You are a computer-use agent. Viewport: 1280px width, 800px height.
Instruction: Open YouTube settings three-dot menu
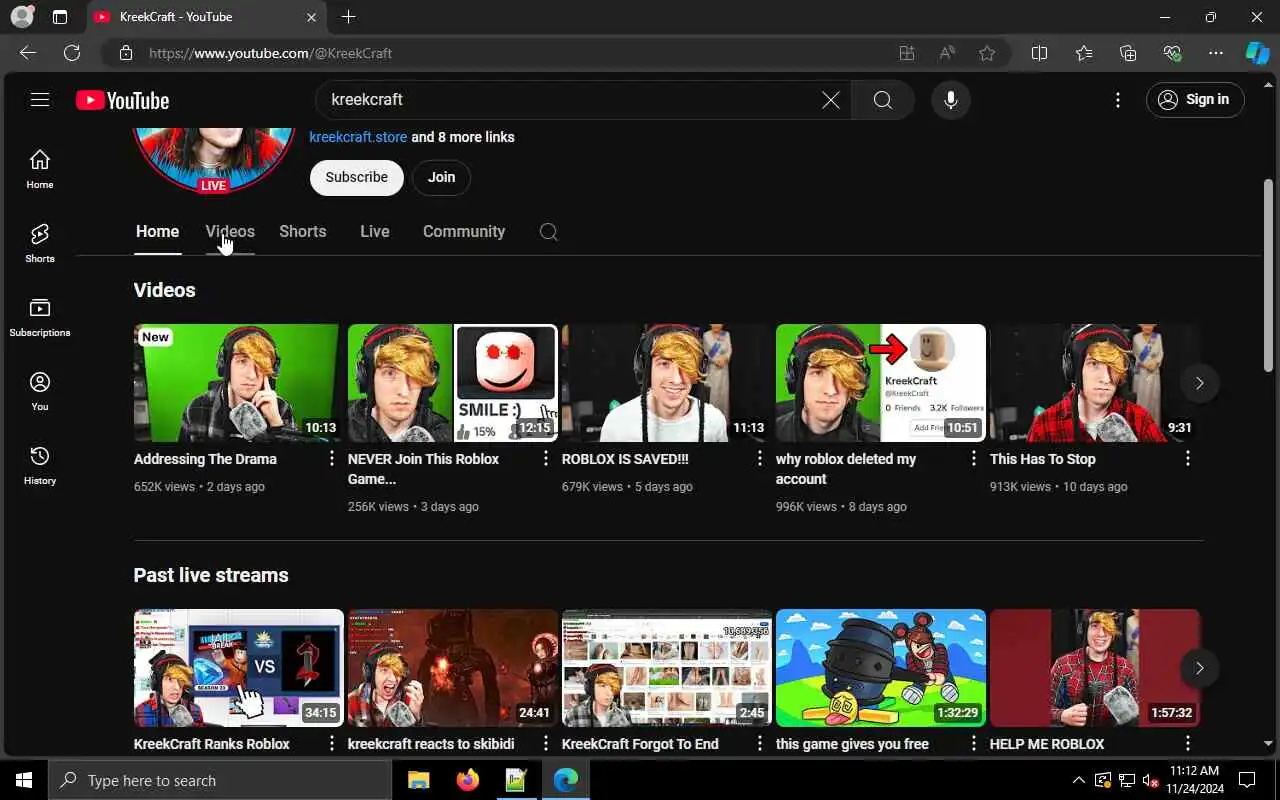point(1118,100)
